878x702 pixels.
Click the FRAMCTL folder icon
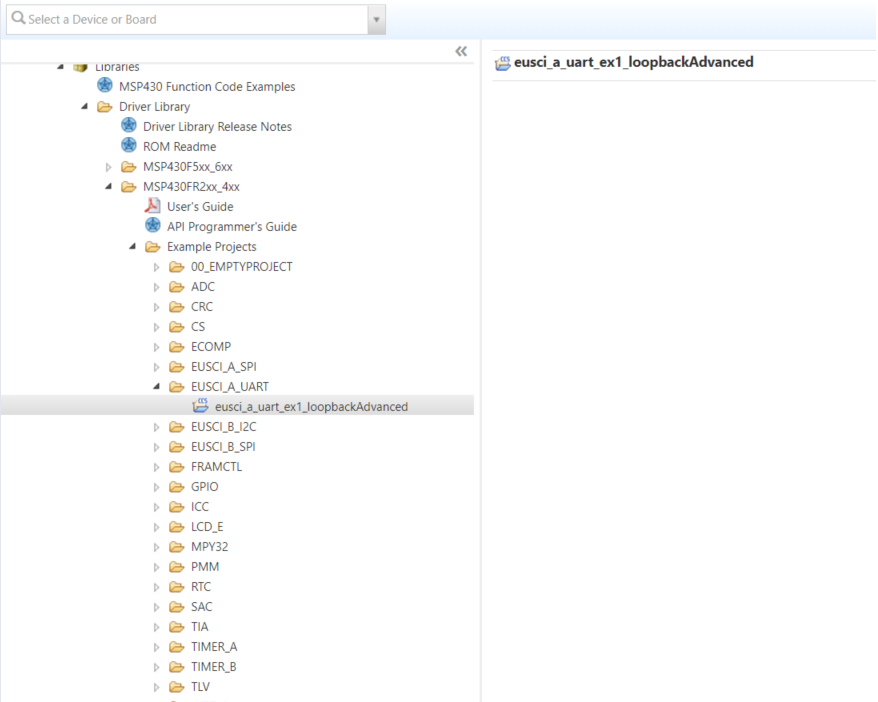pyautogui.click(x=177, y=466)
